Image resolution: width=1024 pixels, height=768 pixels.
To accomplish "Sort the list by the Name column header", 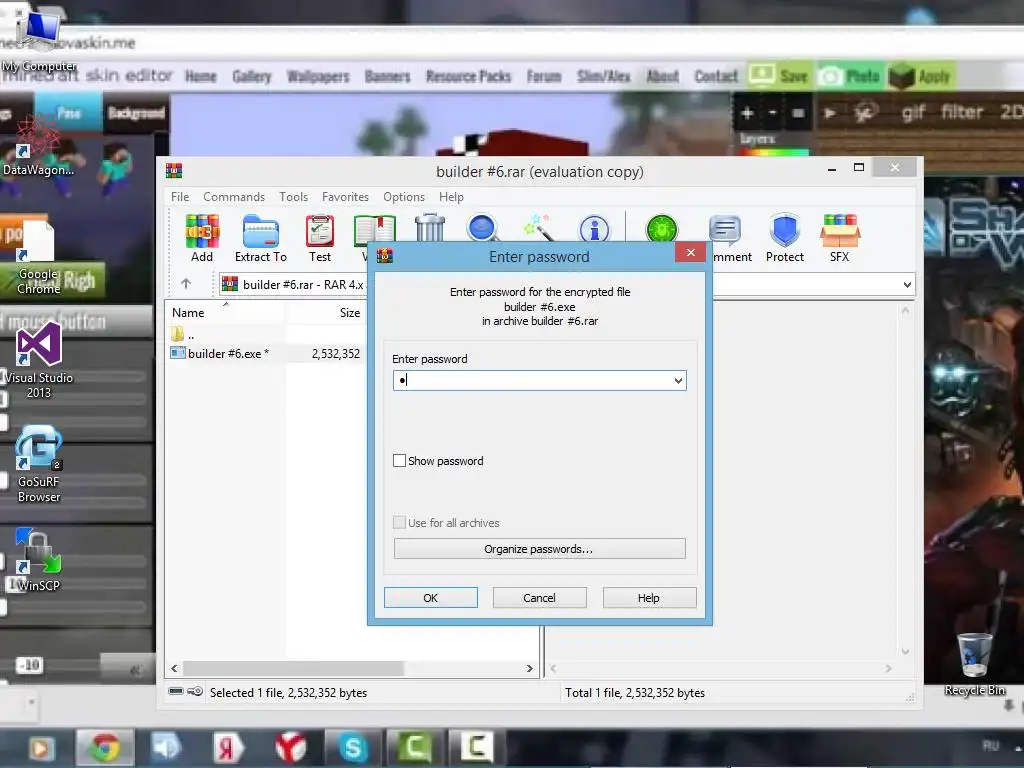I will pos(225,313).
